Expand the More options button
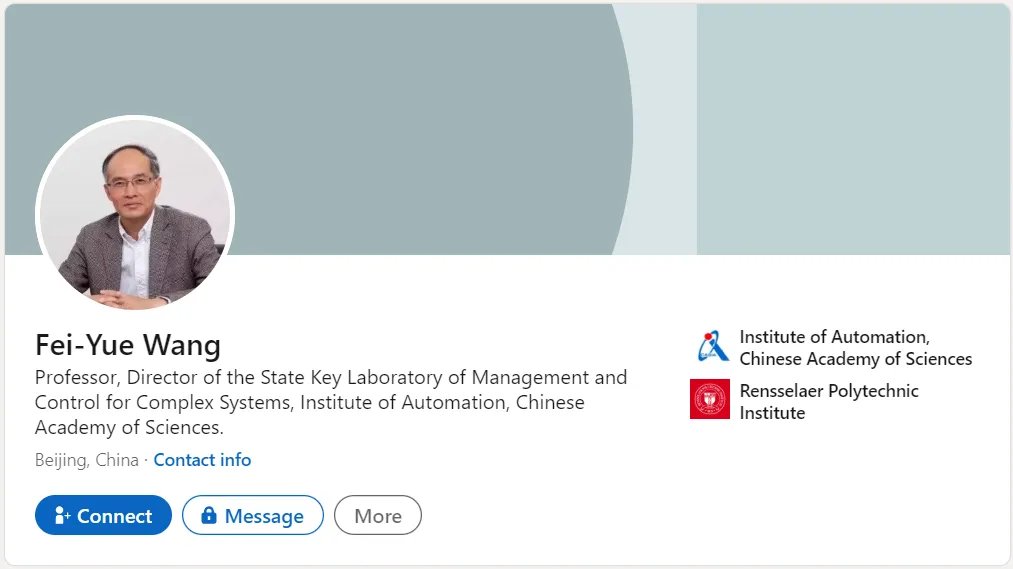The height and width of the screenshot is (569, 1013). click(x=377, y=516)
